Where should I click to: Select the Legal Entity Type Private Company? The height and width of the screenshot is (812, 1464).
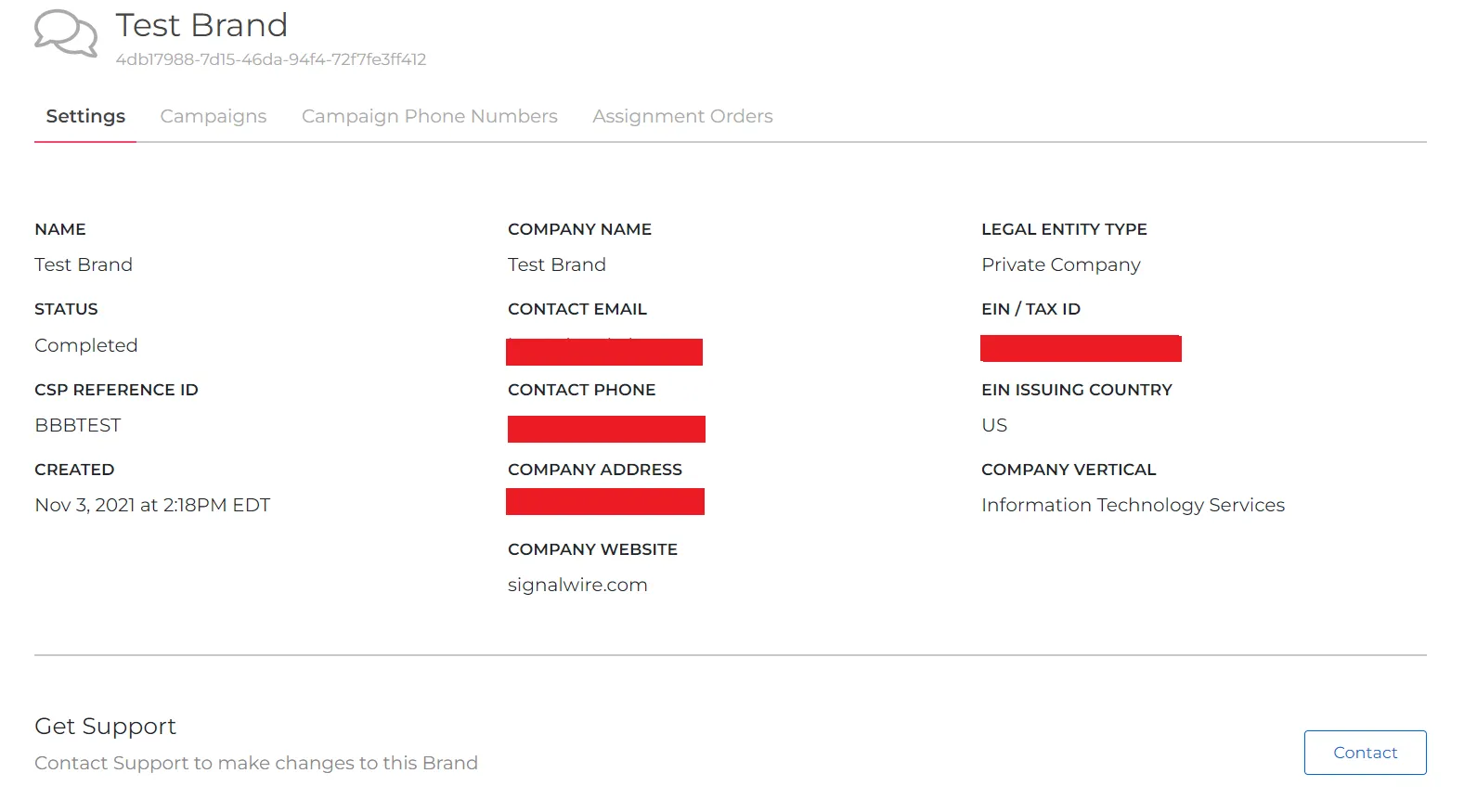(1060, 264)
